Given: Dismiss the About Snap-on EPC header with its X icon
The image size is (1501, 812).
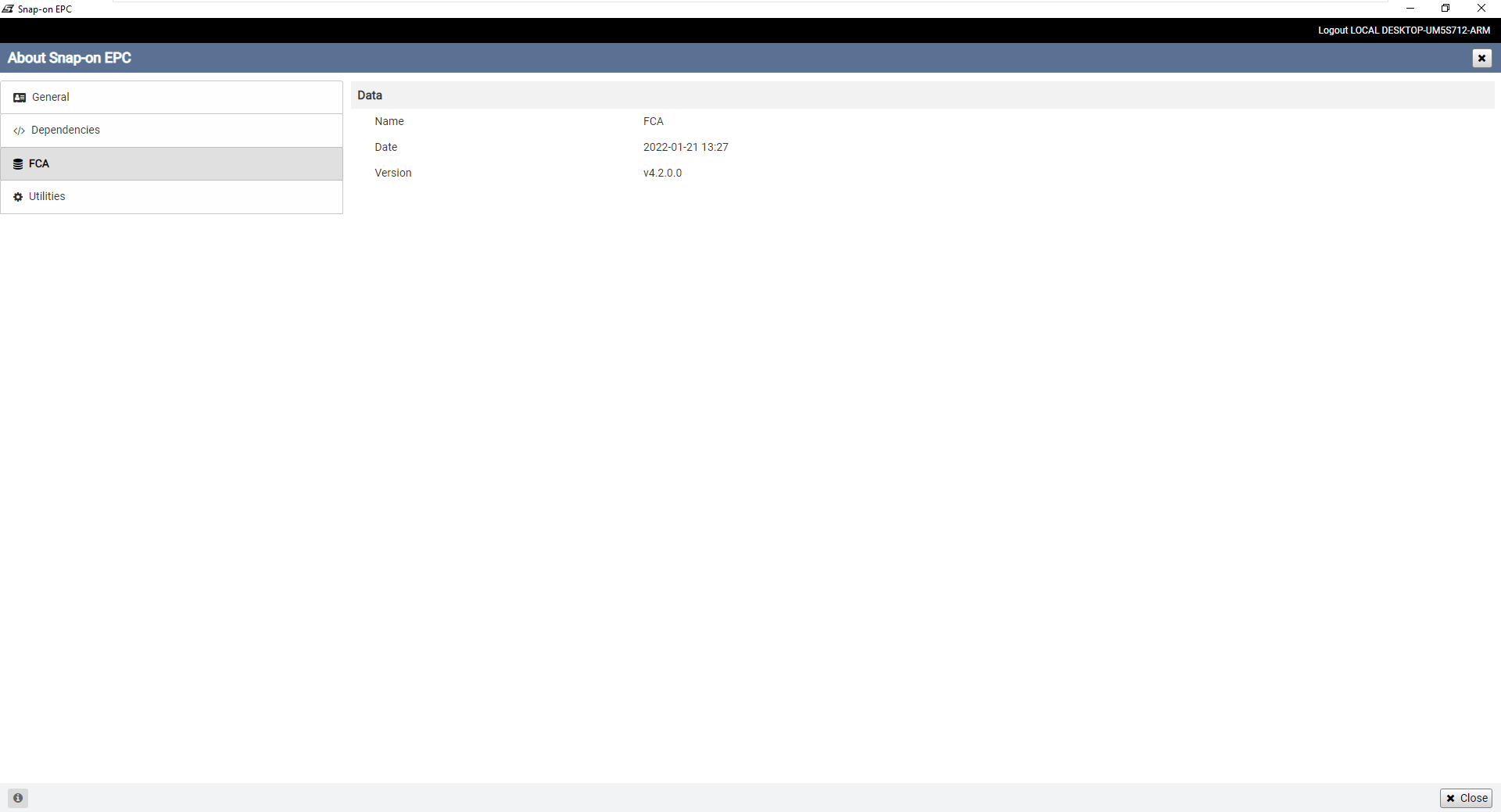Looking at the screenshot, I should point(1481,58).
